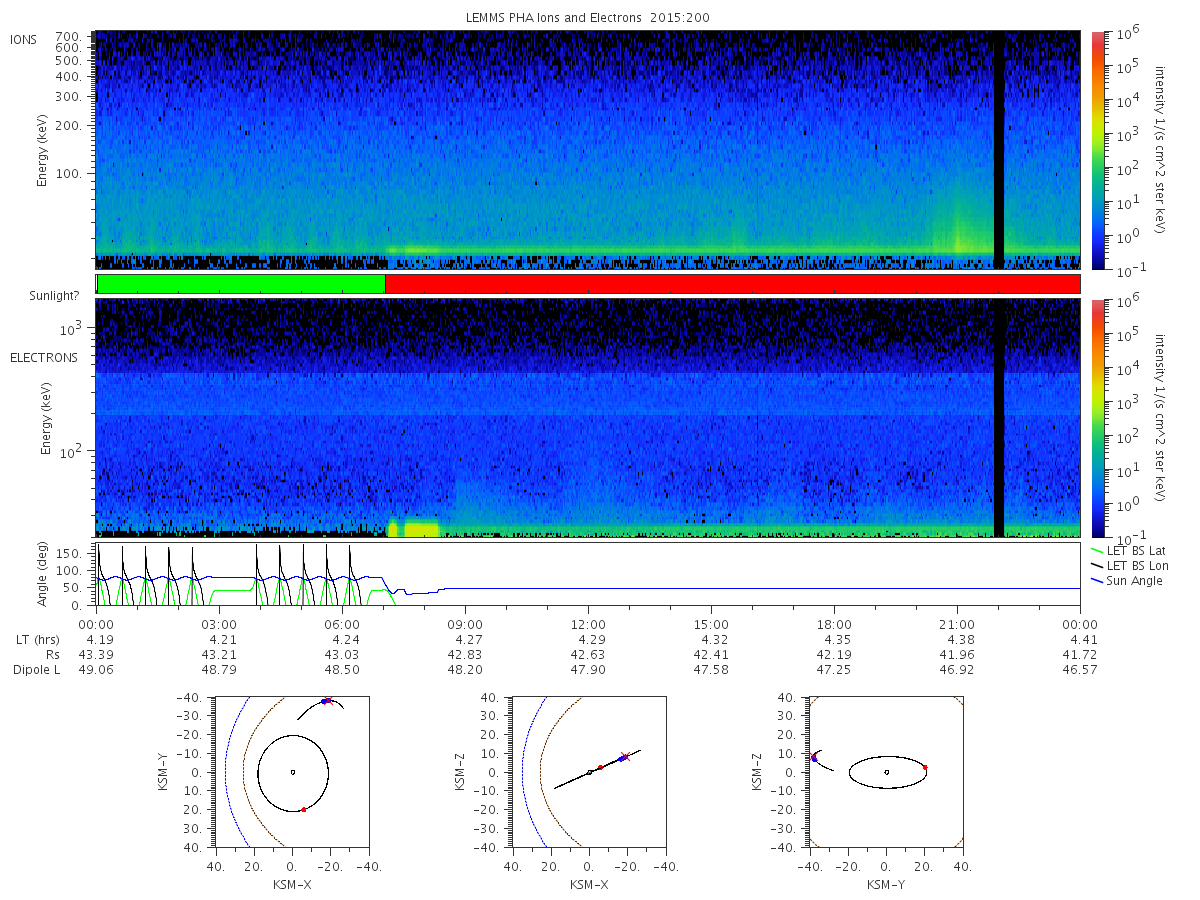The image size is (1200, 900).
Task: Click the ELECTRONS panel label
Action: 44,357
